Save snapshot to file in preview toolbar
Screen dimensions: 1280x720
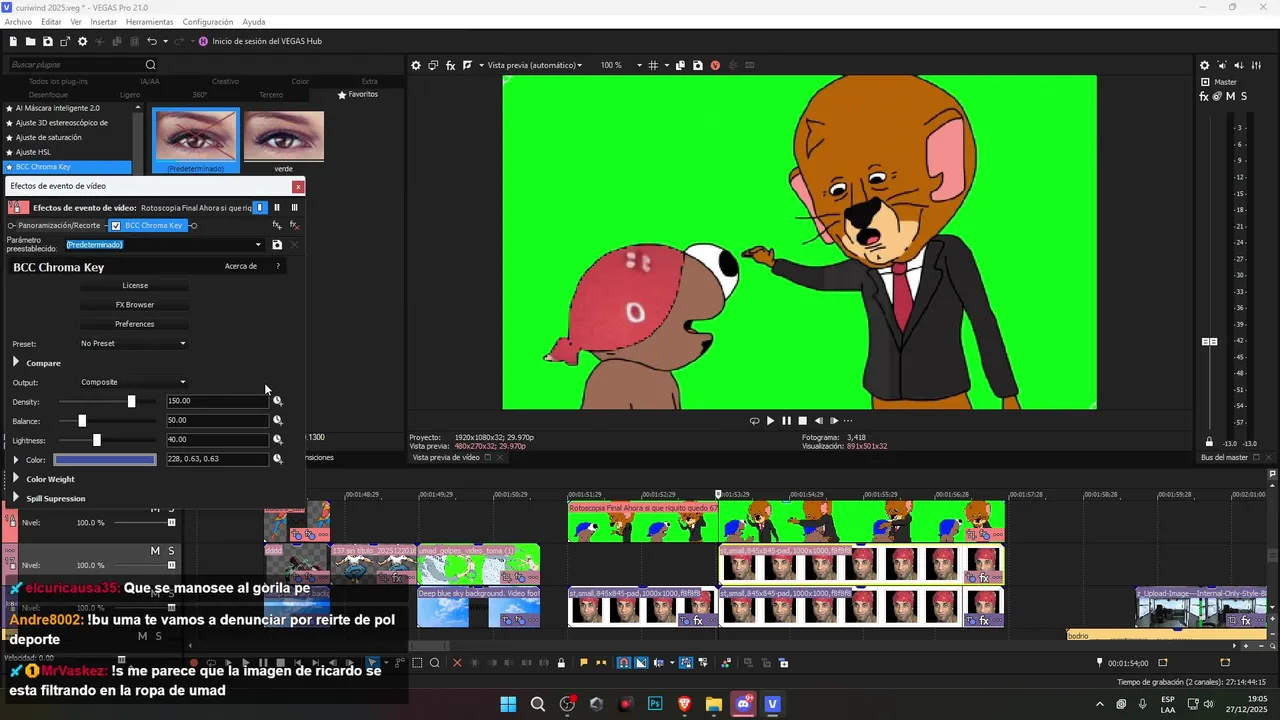(x=697, y=65)
